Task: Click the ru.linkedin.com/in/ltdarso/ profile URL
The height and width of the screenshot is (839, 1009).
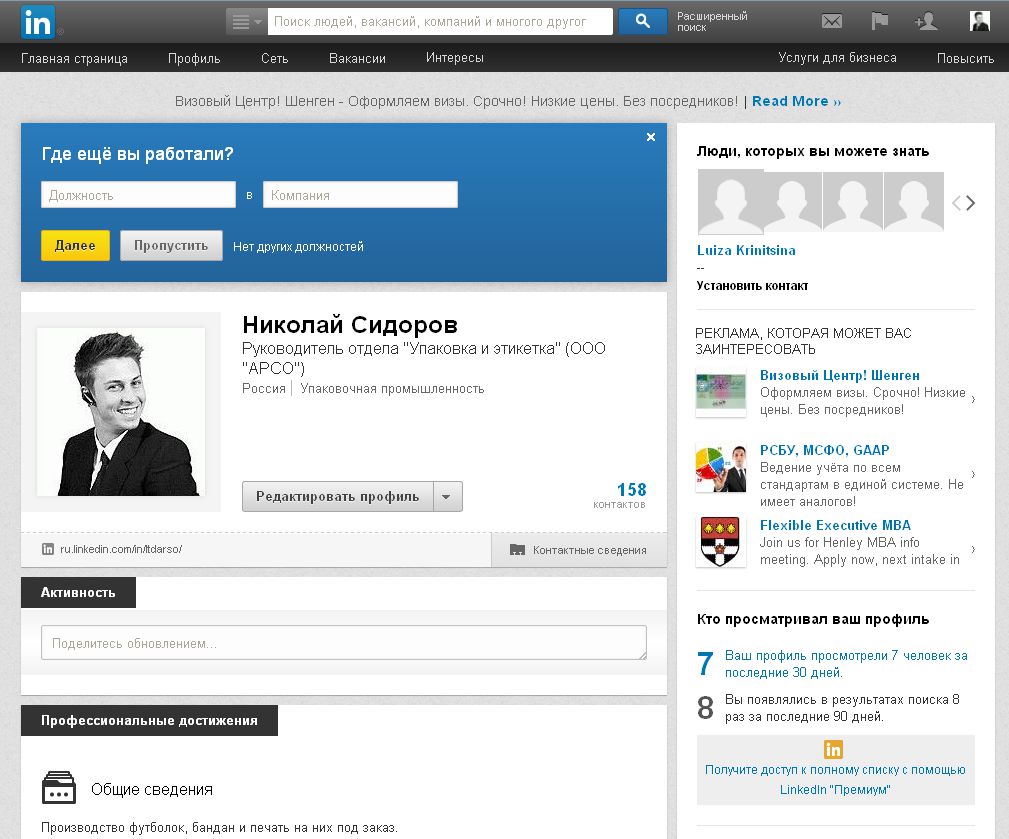Action: click(x=121, y=549)
